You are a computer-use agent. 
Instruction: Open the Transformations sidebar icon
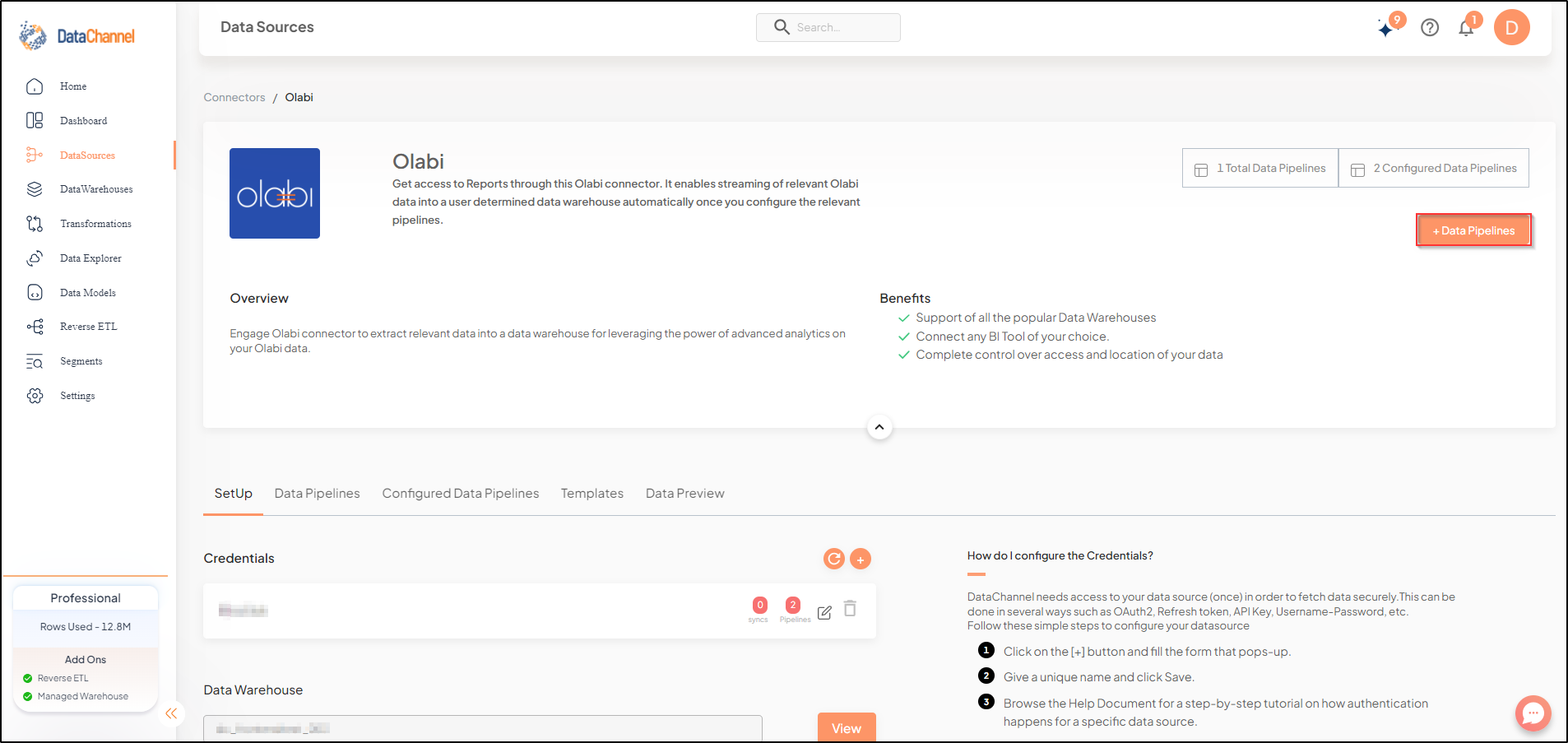click(x=35, y=224)
